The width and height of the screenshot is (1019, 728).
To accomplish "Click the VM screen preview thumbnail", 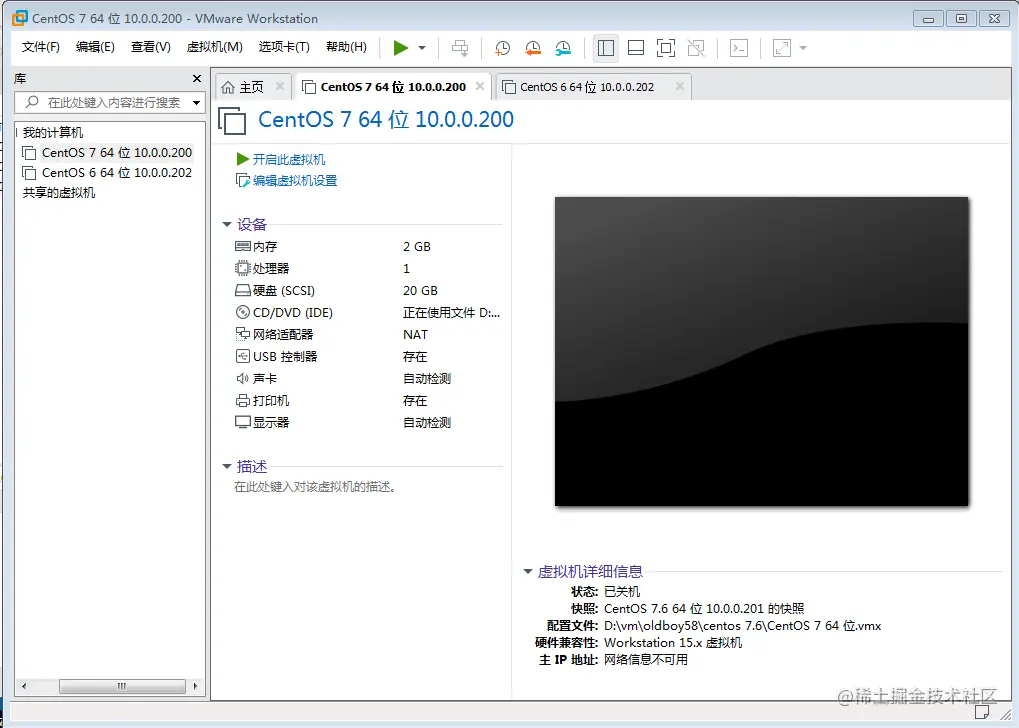I will [x=761, y=351].
